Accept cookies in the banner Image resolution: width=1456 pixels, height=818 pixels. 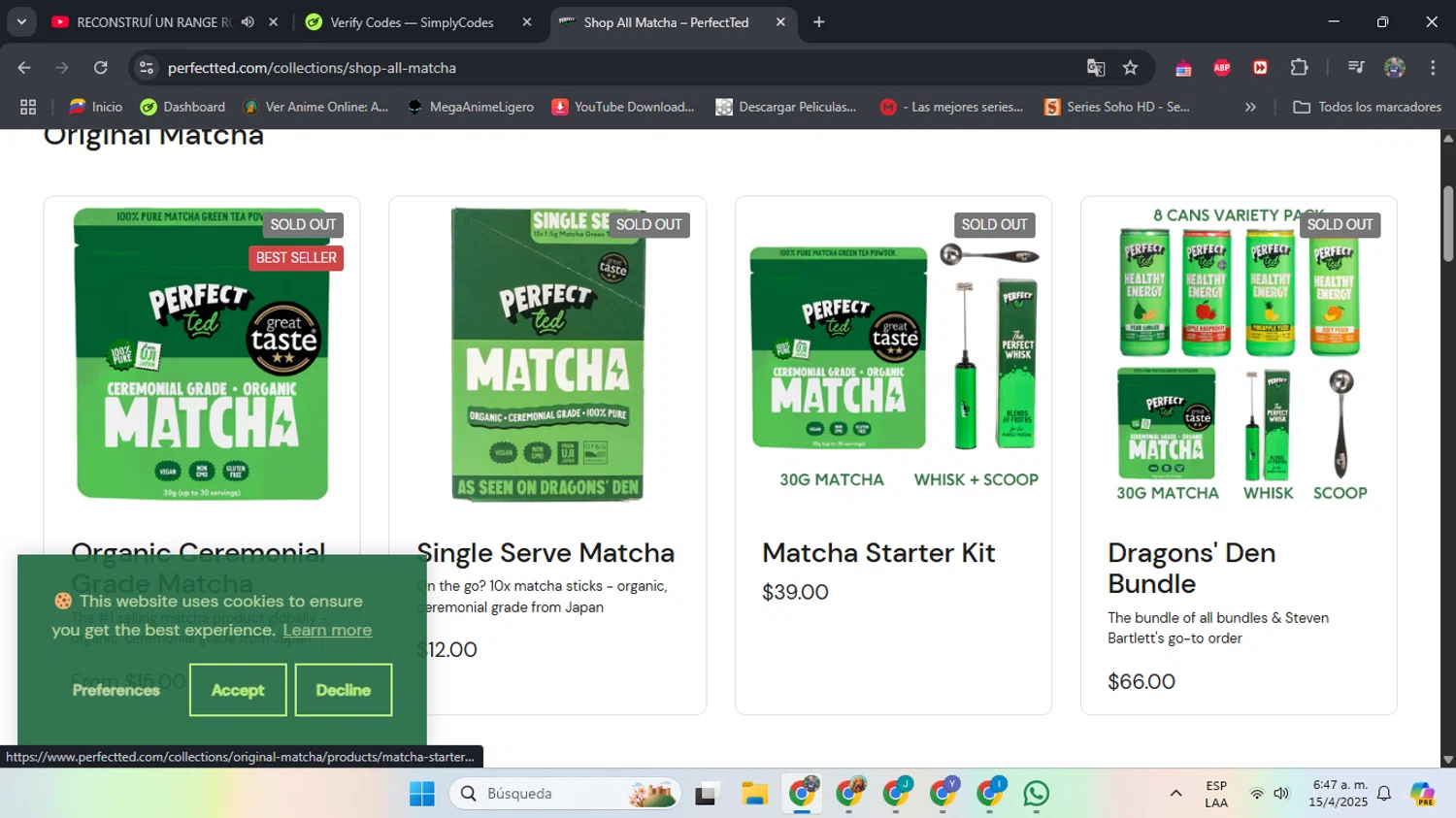238,690
